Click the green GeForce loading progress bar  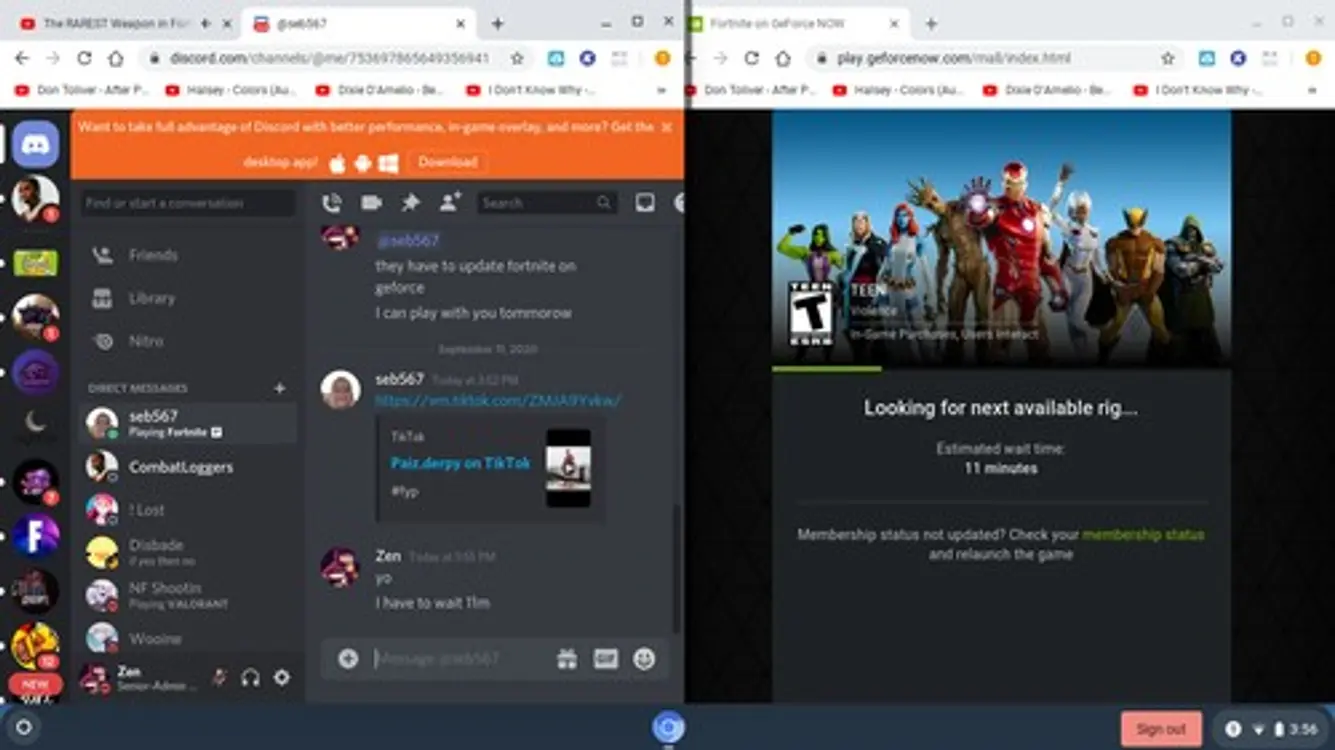826,368
